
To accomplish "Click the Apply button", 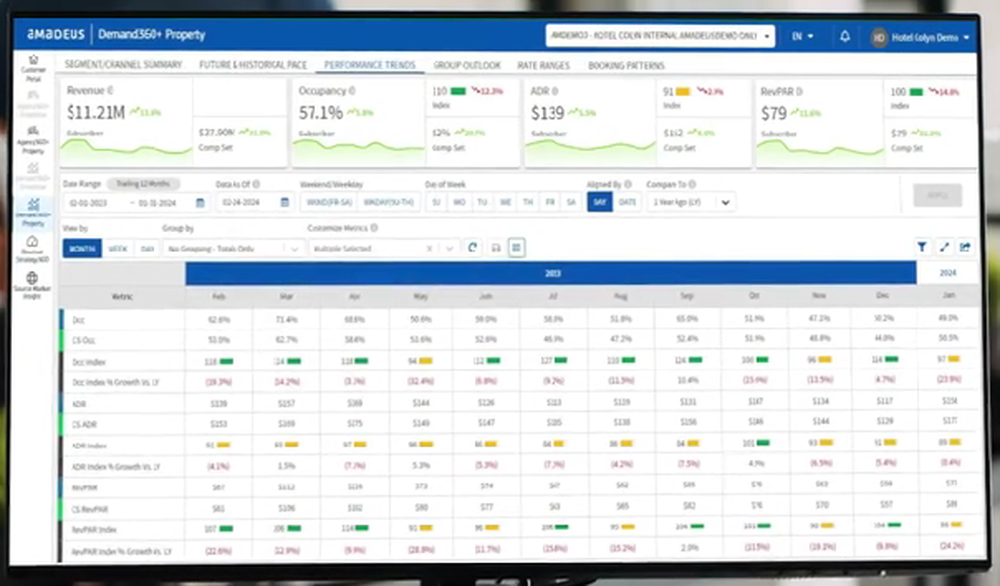I will (x=937, y=195).
